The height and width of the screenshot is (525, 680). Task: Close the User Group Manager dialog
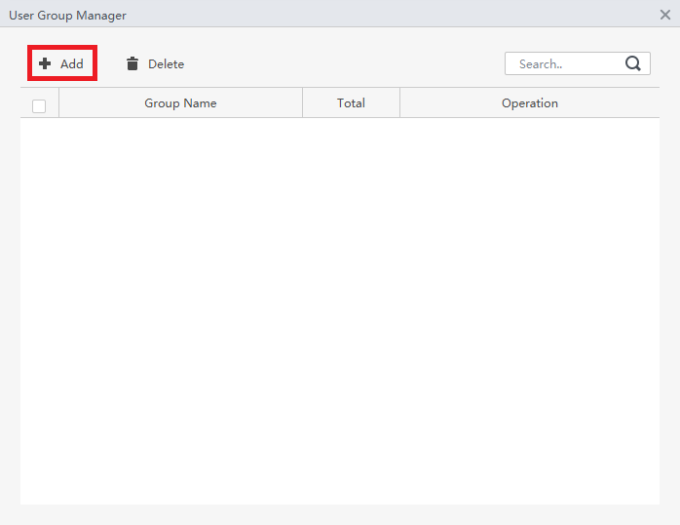[665, 15]
